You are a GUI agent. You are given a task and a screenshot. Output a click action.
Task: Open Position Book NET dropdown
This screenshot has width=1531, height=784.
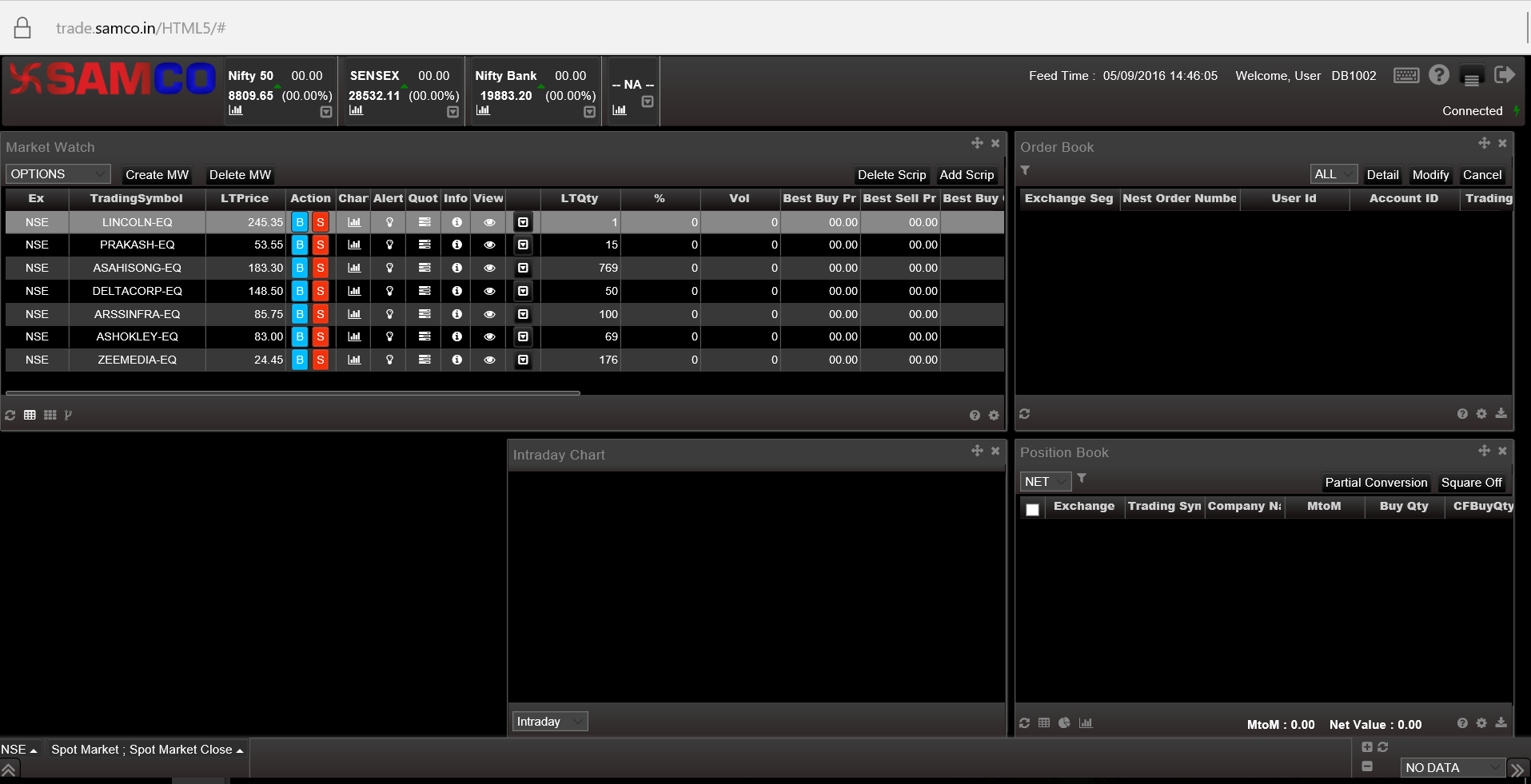1045,481
